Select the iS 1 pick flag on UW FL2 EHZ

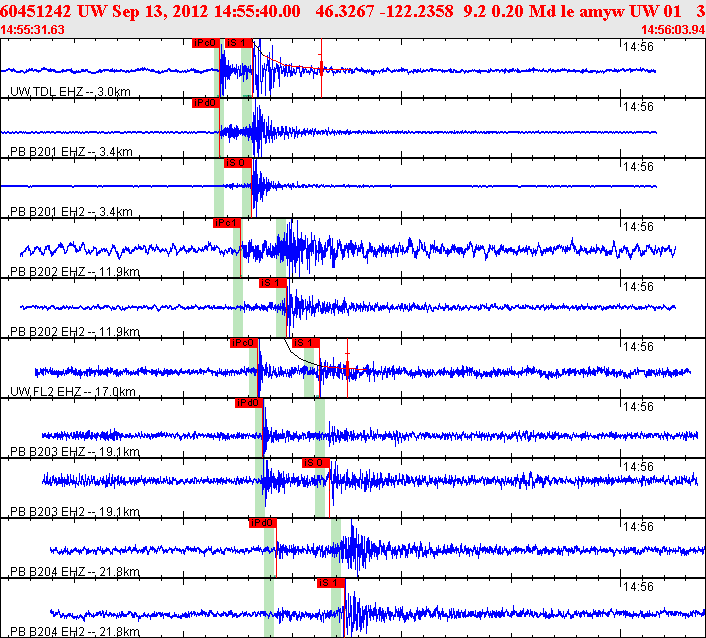(306, 343)
